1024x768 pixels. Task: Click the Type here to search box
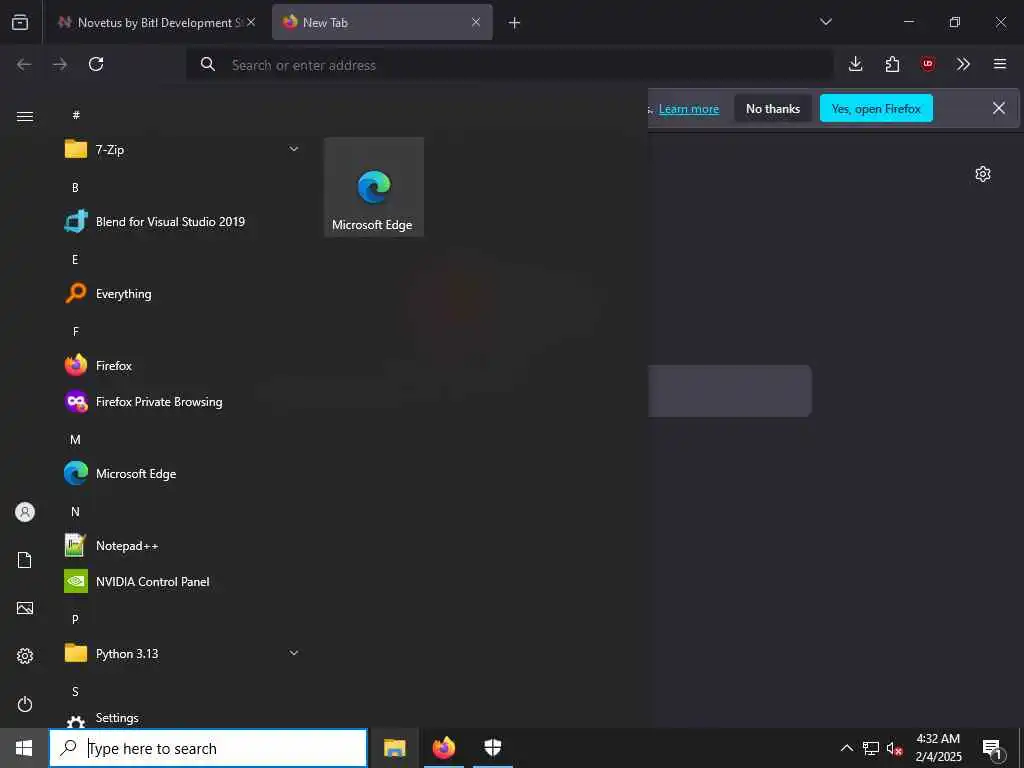click(x=208, y=748)
